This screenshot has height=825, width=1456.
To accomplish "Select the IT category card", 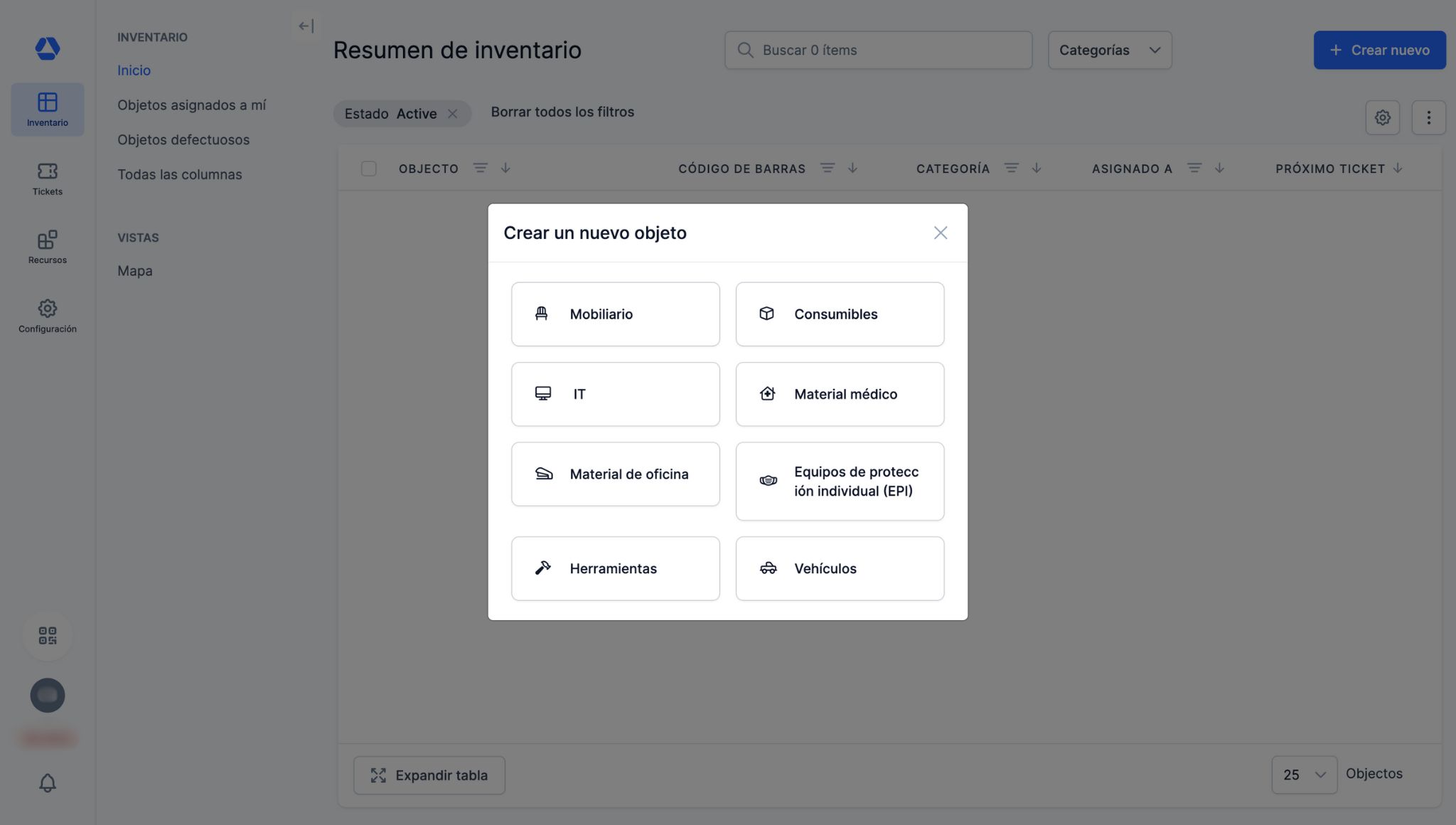I will [x=615, y=394].
